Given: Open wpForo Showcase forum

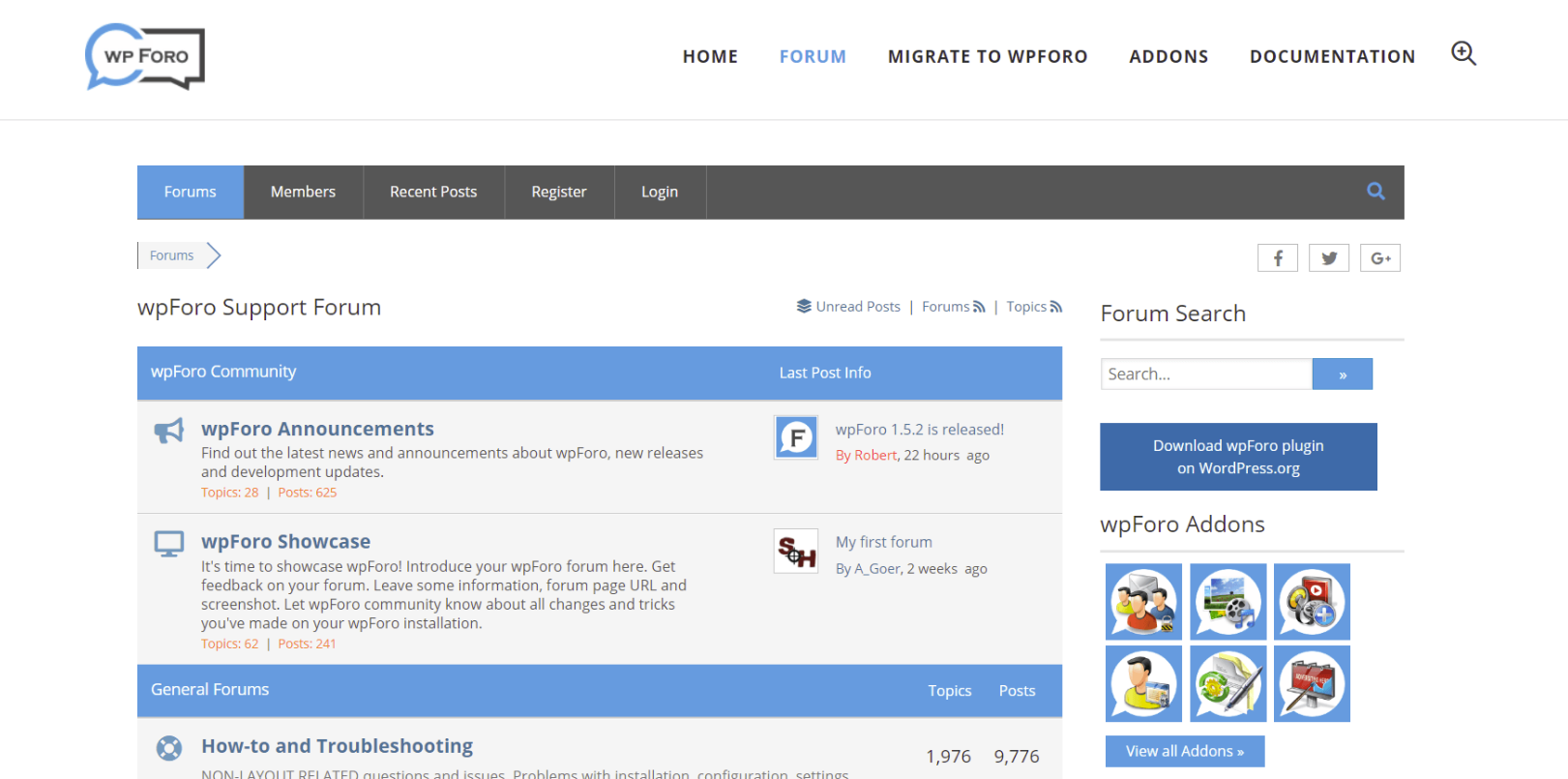Looking at the screenshot, I should click(x=285, y=542).
